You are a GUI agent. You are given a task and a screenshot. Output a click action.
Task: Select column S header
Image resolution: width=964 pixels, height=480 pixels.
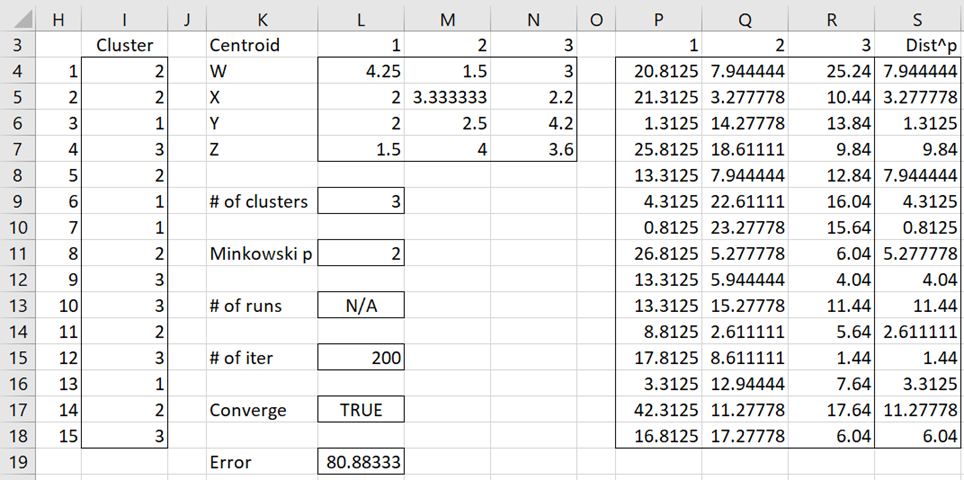918,16
